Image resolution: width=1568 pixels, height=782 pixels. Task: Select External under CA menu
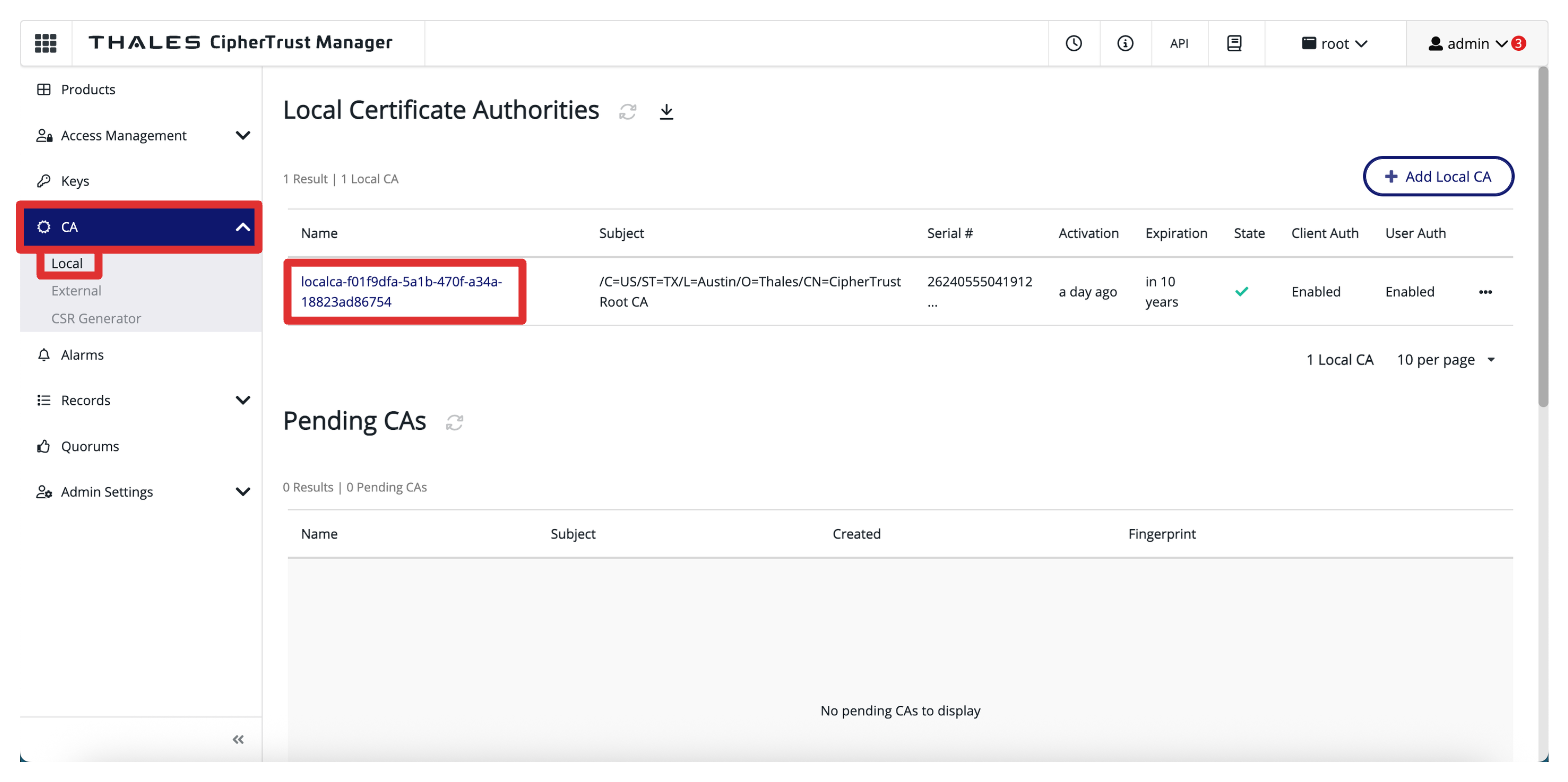tap(77, 291)
